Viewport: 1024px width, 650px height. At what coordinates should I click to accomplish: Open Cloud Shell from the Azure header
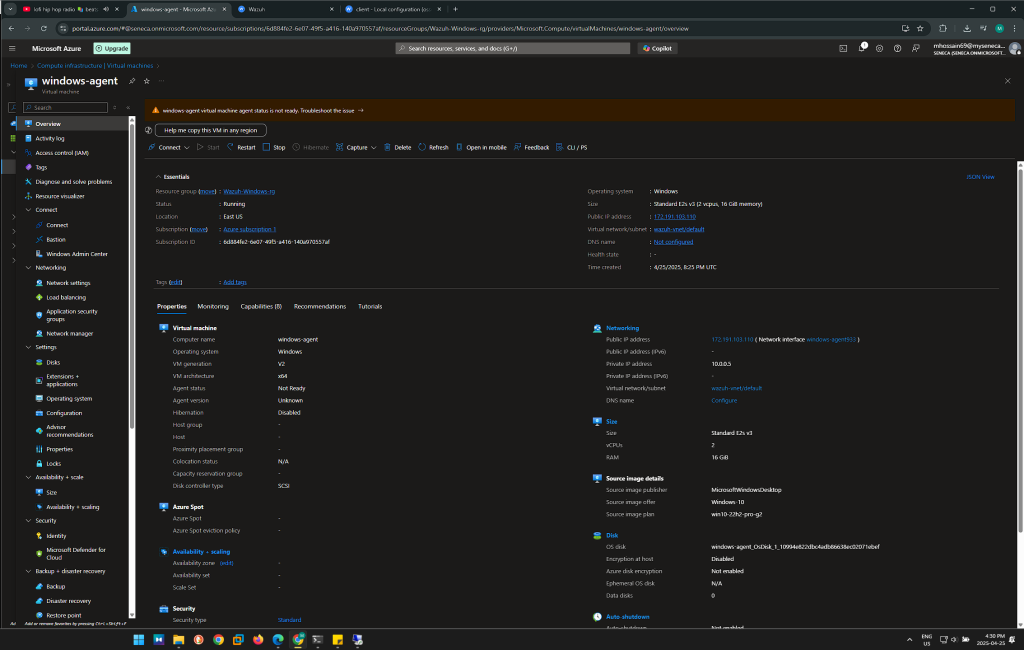pyautogui.click(x=843, y=48)
